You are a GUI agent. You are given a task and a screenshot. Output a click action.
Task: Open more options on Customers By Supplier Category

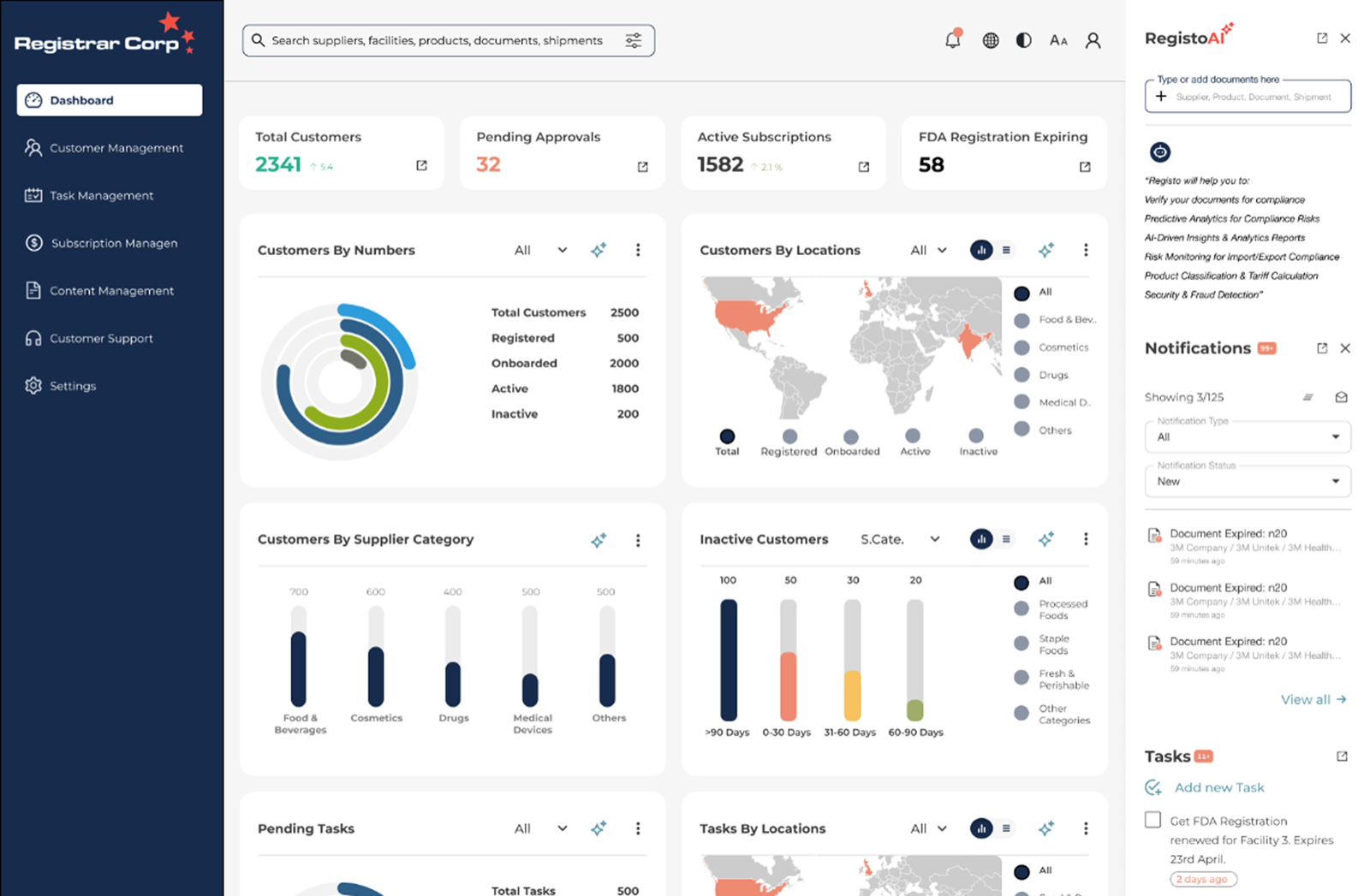(638, 540)
